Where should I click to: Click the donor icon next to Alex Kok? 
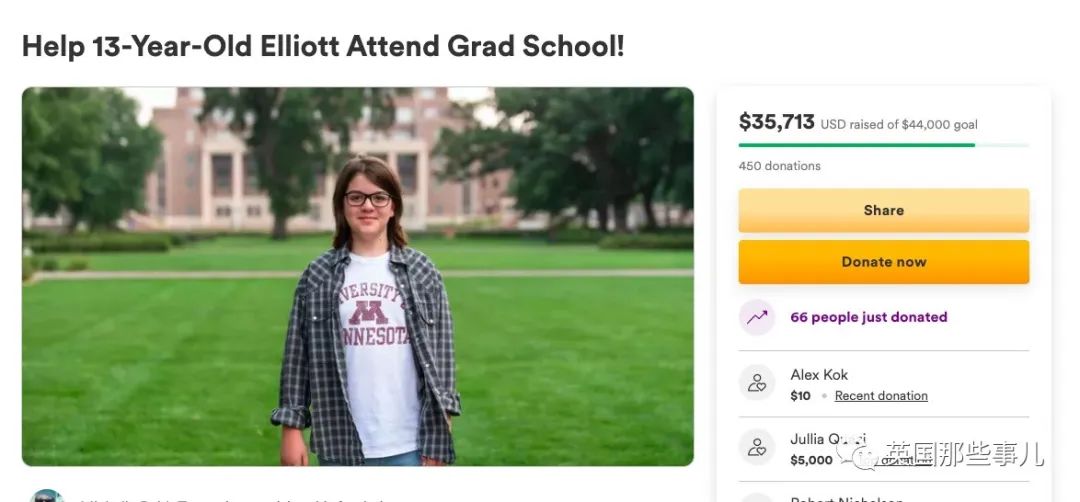[757, 384]
